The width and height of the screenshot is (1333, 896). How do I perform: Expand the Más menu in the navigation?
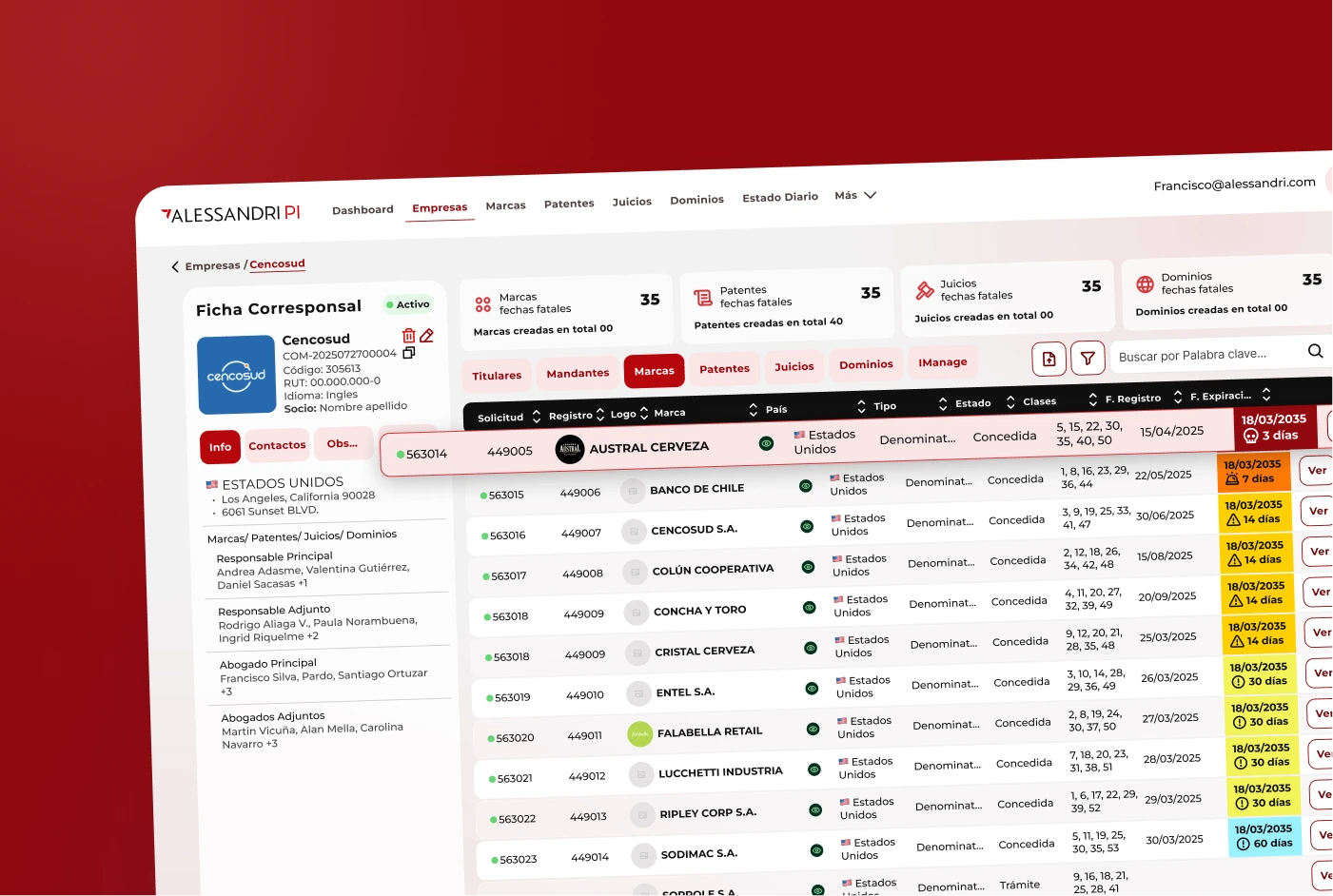pos(855,195)
